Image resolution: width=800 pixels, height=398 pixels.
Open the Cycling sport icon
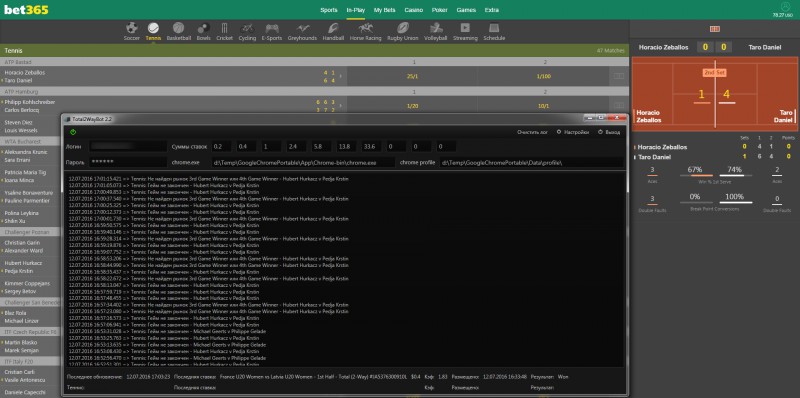247,28
